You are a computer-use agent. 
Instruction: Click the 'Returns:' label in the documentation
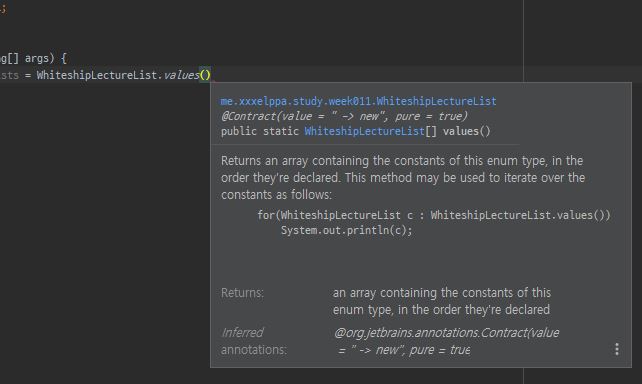[242, 293]
